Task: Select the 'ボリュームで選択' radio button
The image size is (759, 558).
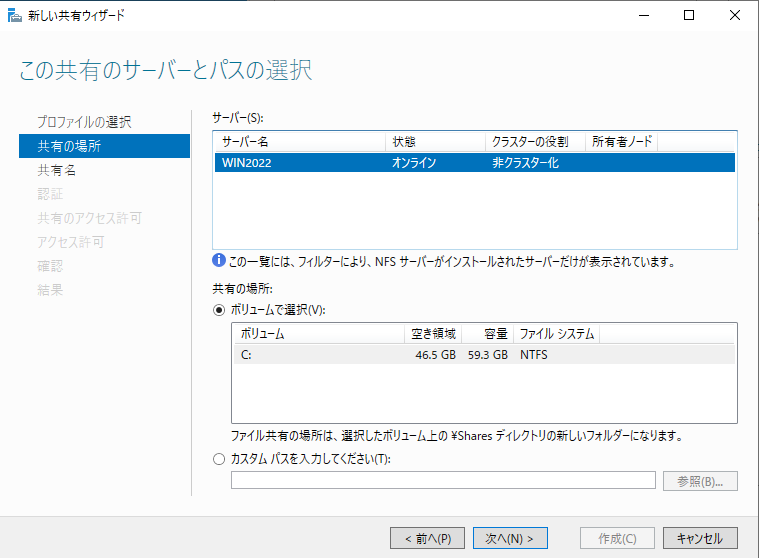Action: click(x=219, y=310)
